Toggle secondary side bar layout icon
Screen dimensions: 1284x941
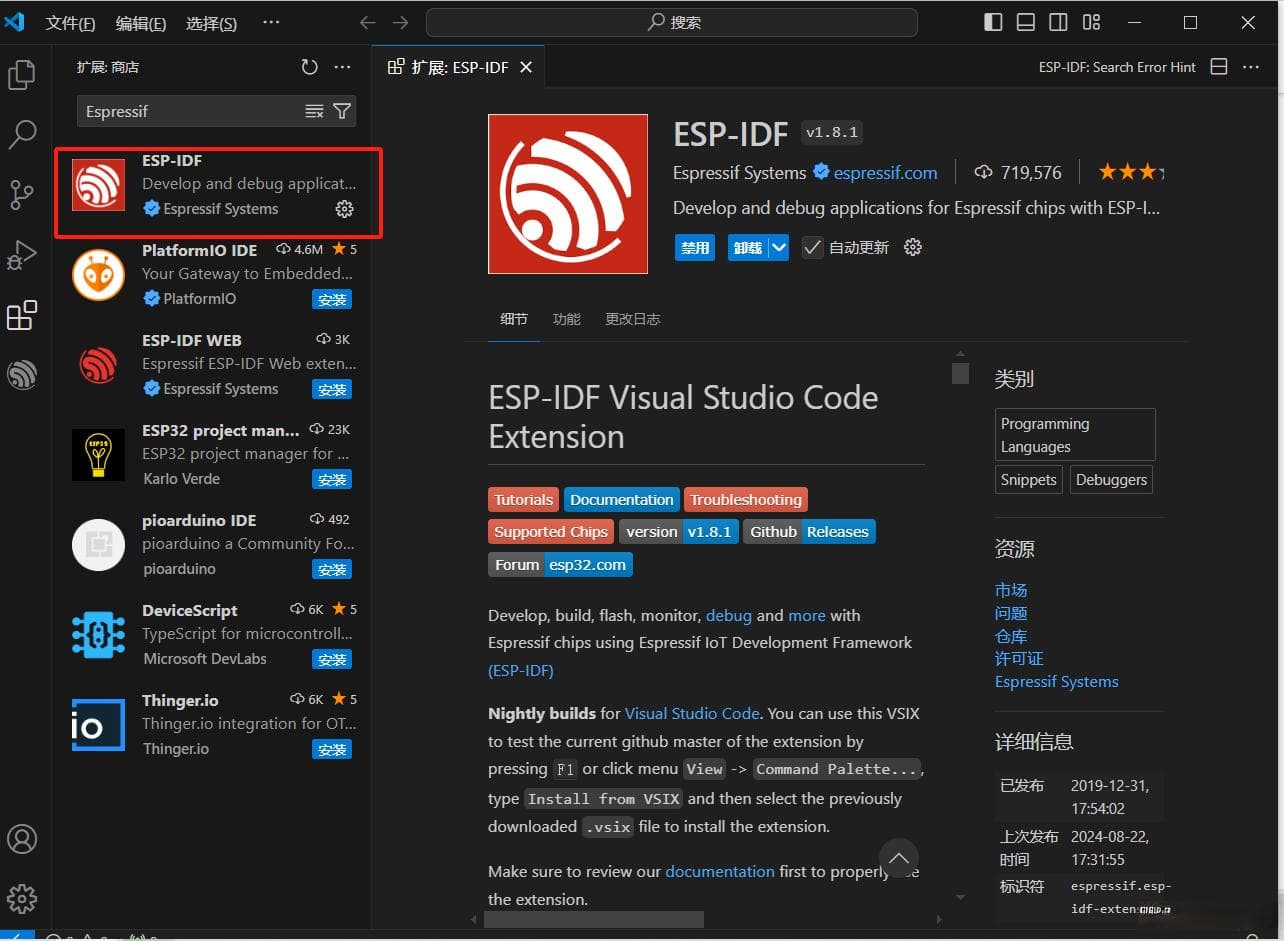click(x=1058, y=22)
